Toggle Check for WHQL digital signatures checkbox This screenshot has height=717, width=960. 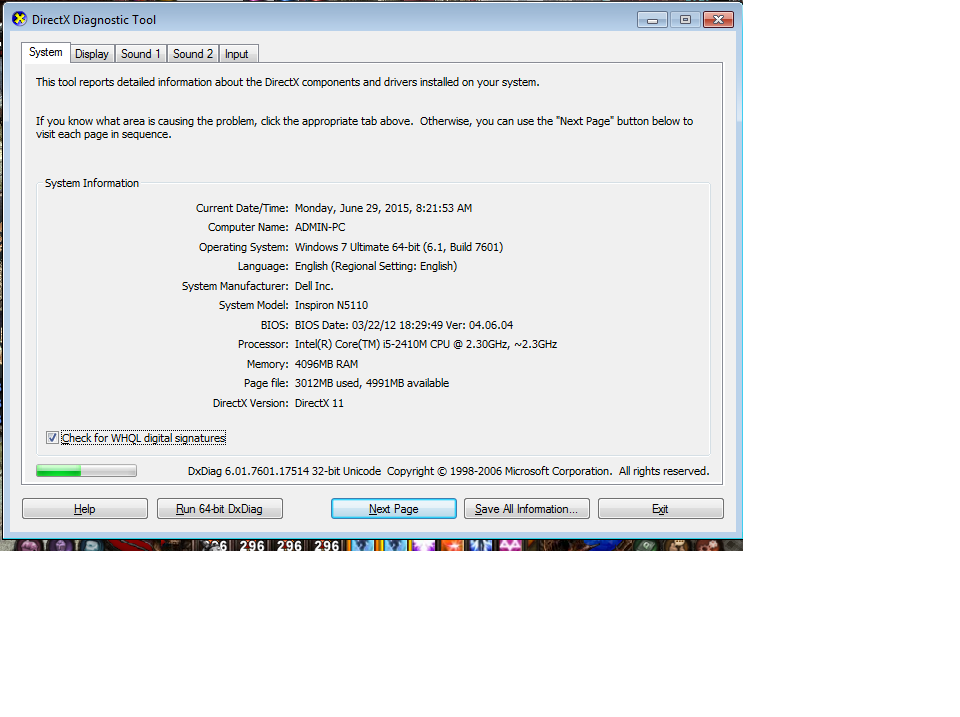[x=52, y=438]
